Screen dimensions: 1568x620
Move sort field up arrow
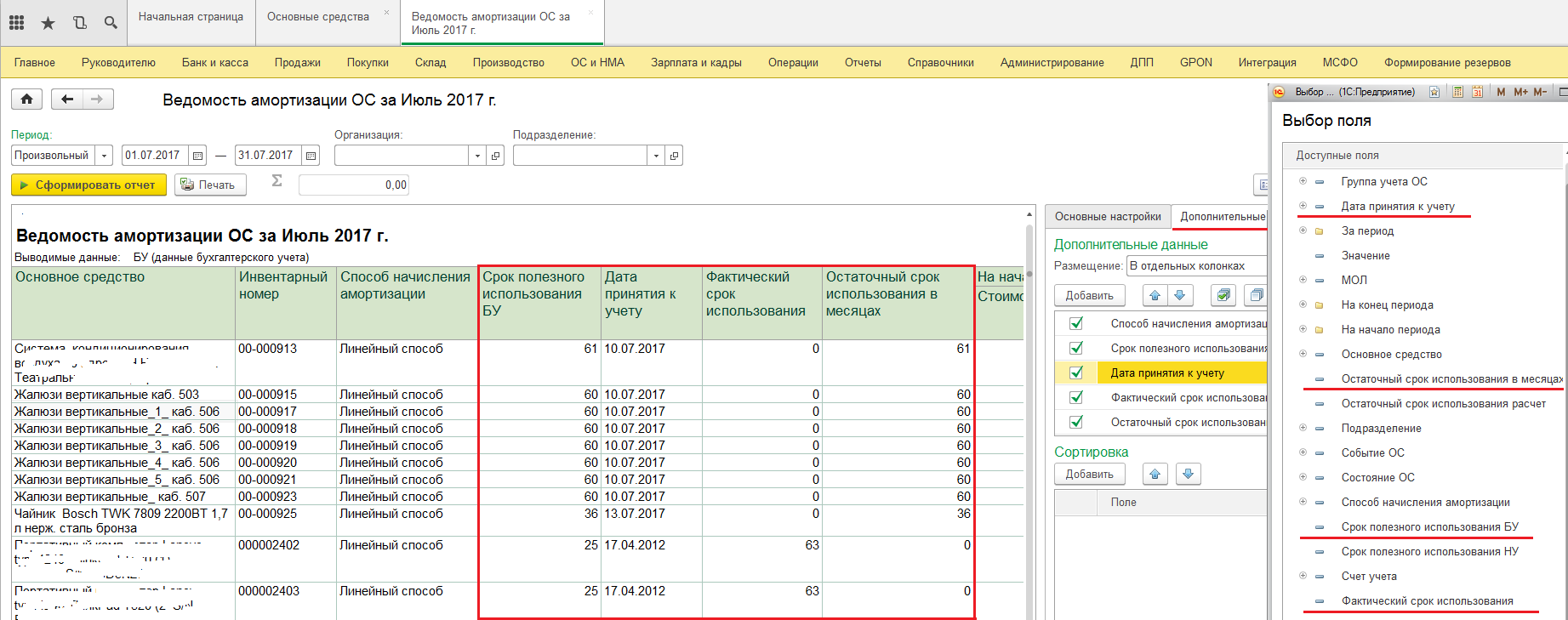point(1155,474)
